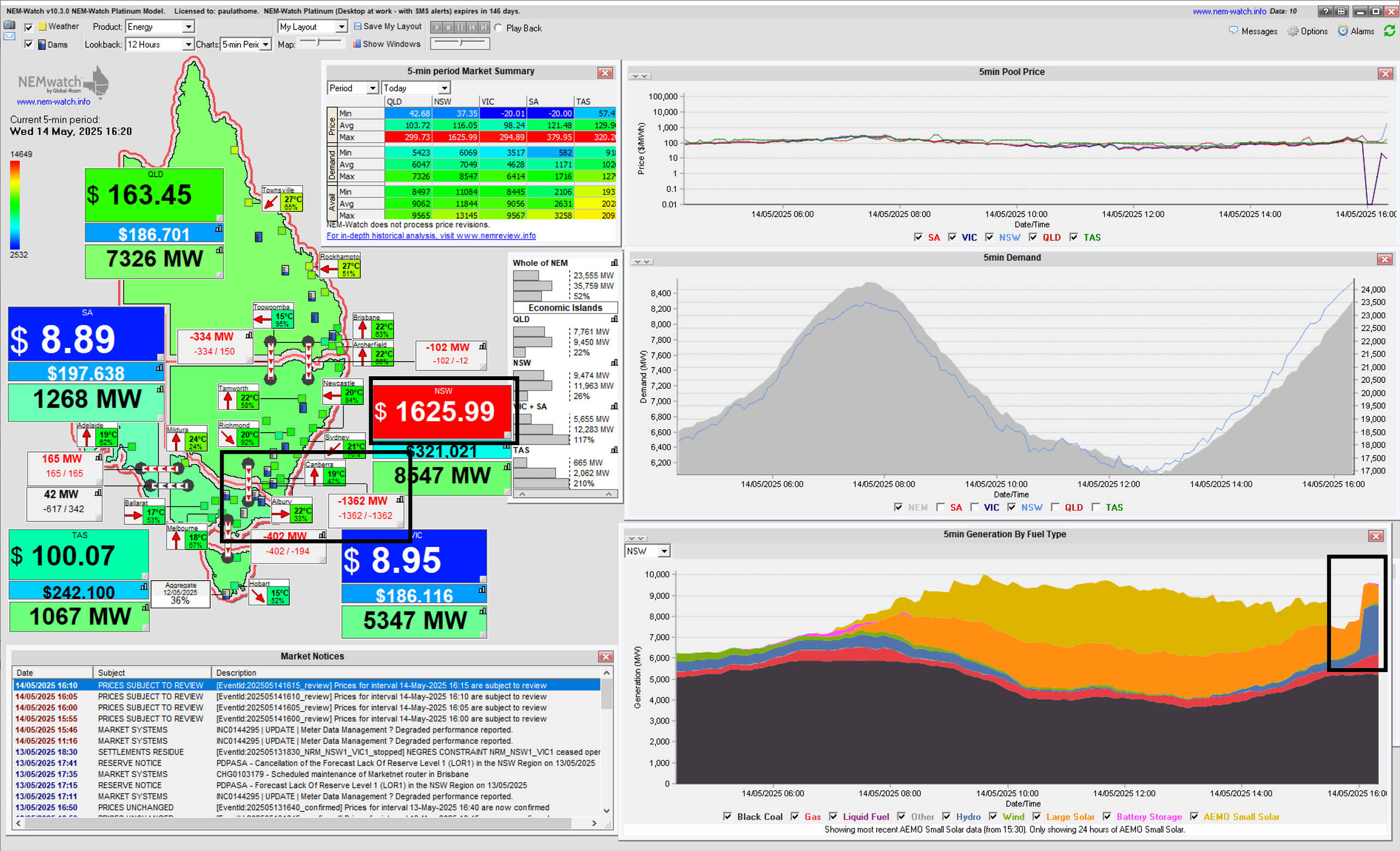The width and height of the screenshot is (1400, 851).
Task: Click the Date column header in Market Notices
Action: coord(53,673)
